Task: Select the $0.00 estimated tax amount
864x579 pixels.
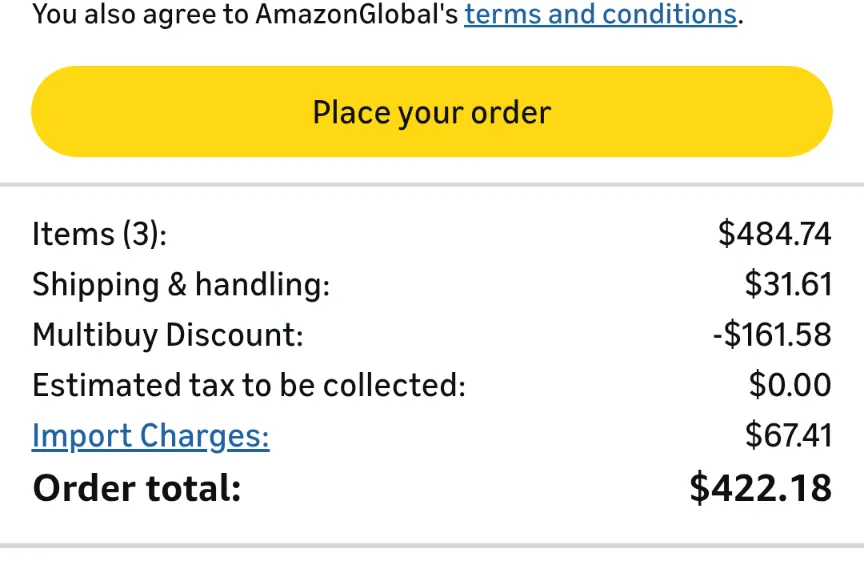Action: tap(789, 385)
